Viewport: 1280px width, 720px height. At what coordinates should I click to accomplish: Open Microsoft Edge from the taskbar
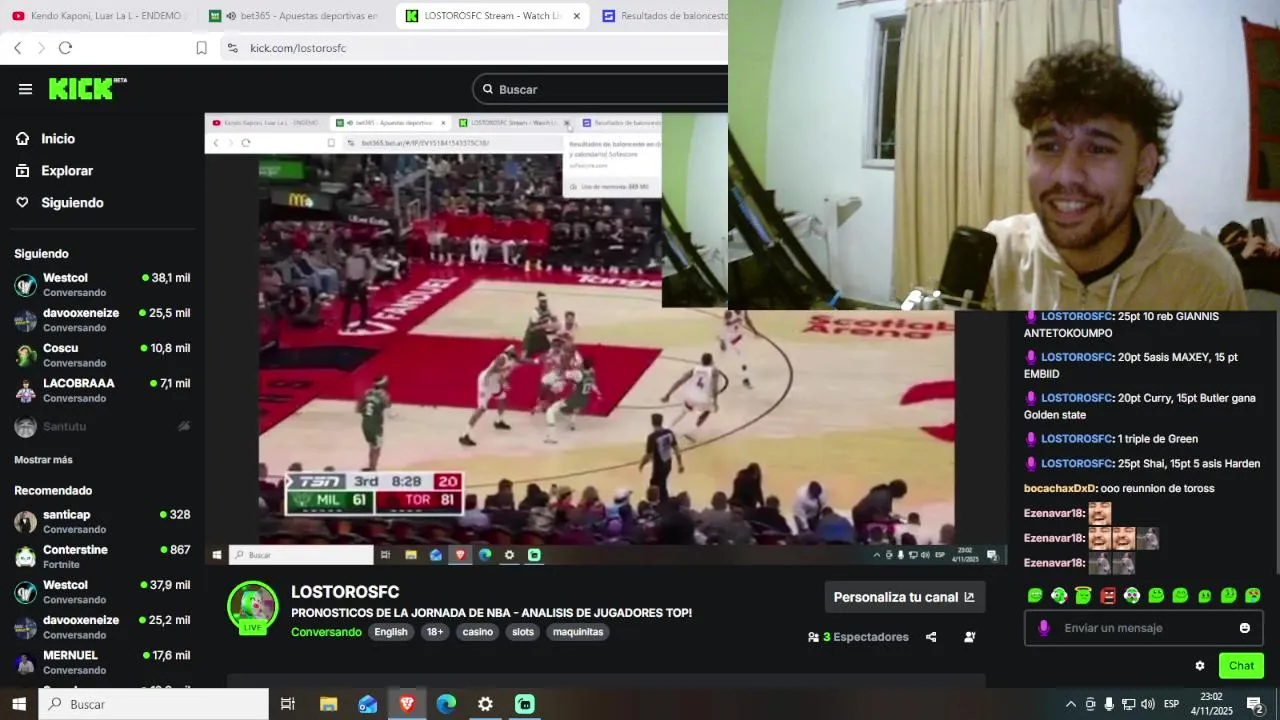pos(446,704)
